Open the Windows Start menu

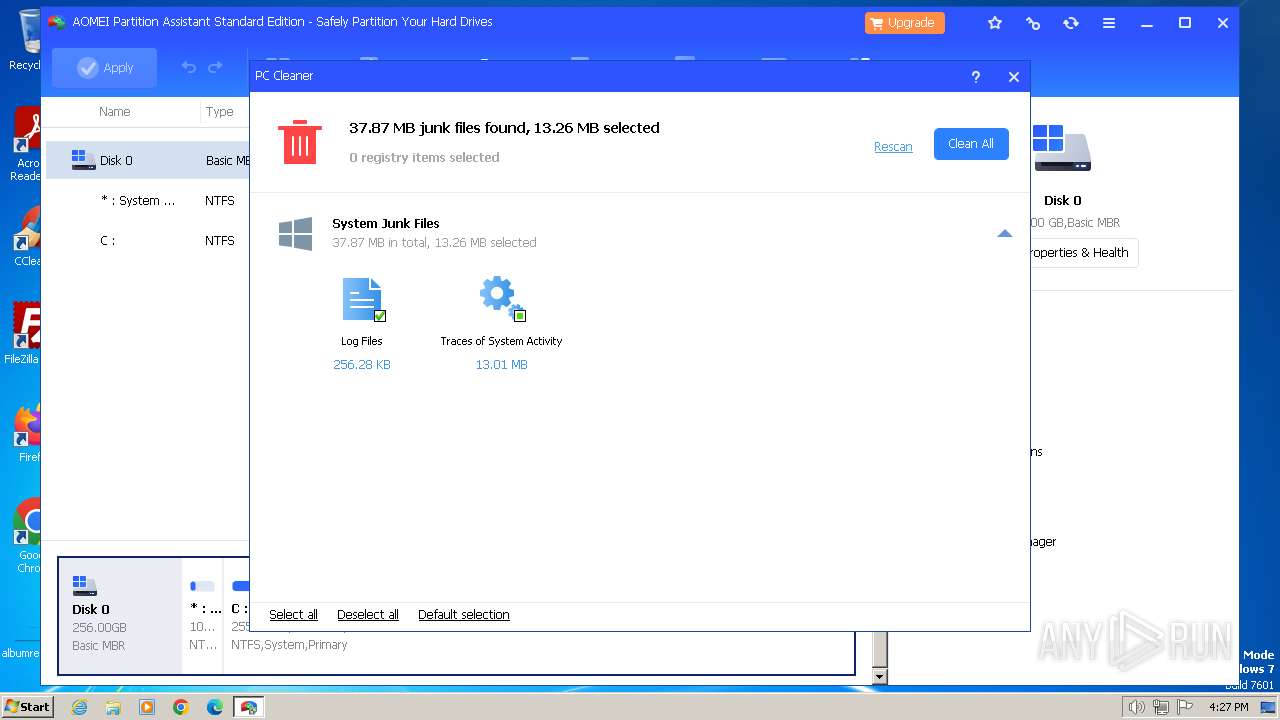pyautogui.click(x=28, y=707)
